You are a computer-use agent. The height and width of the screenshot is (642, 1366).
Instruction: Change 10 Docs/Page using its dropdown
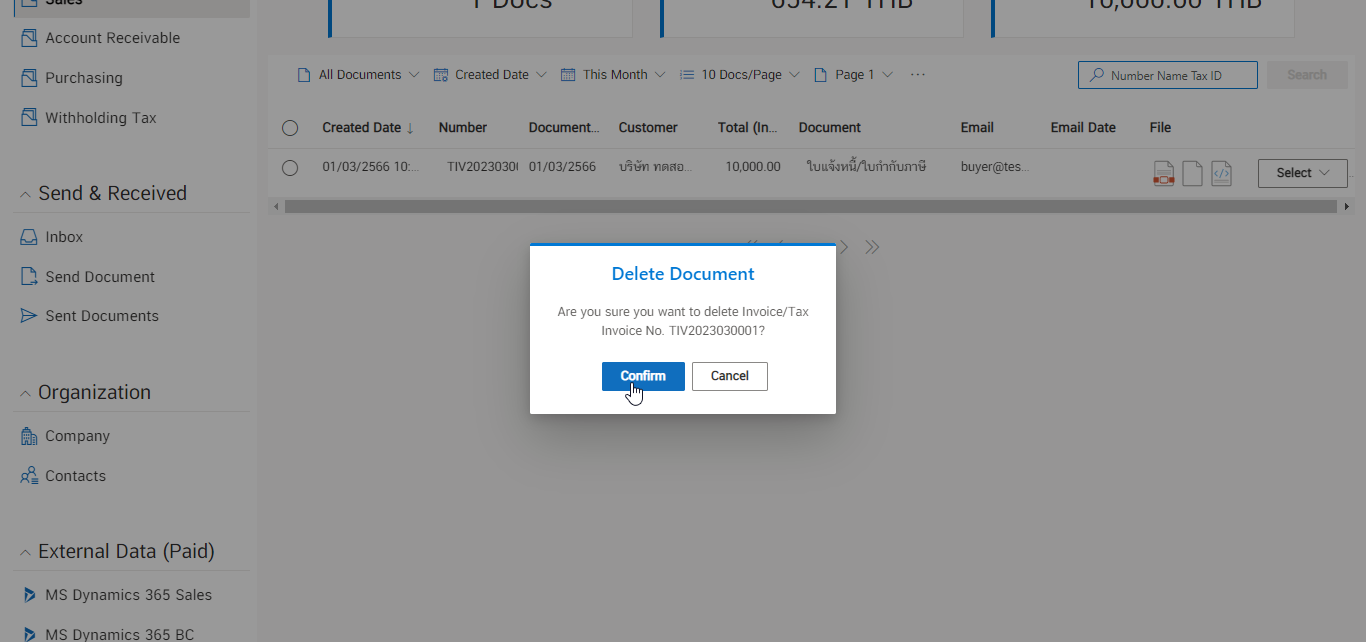(739, 74)
